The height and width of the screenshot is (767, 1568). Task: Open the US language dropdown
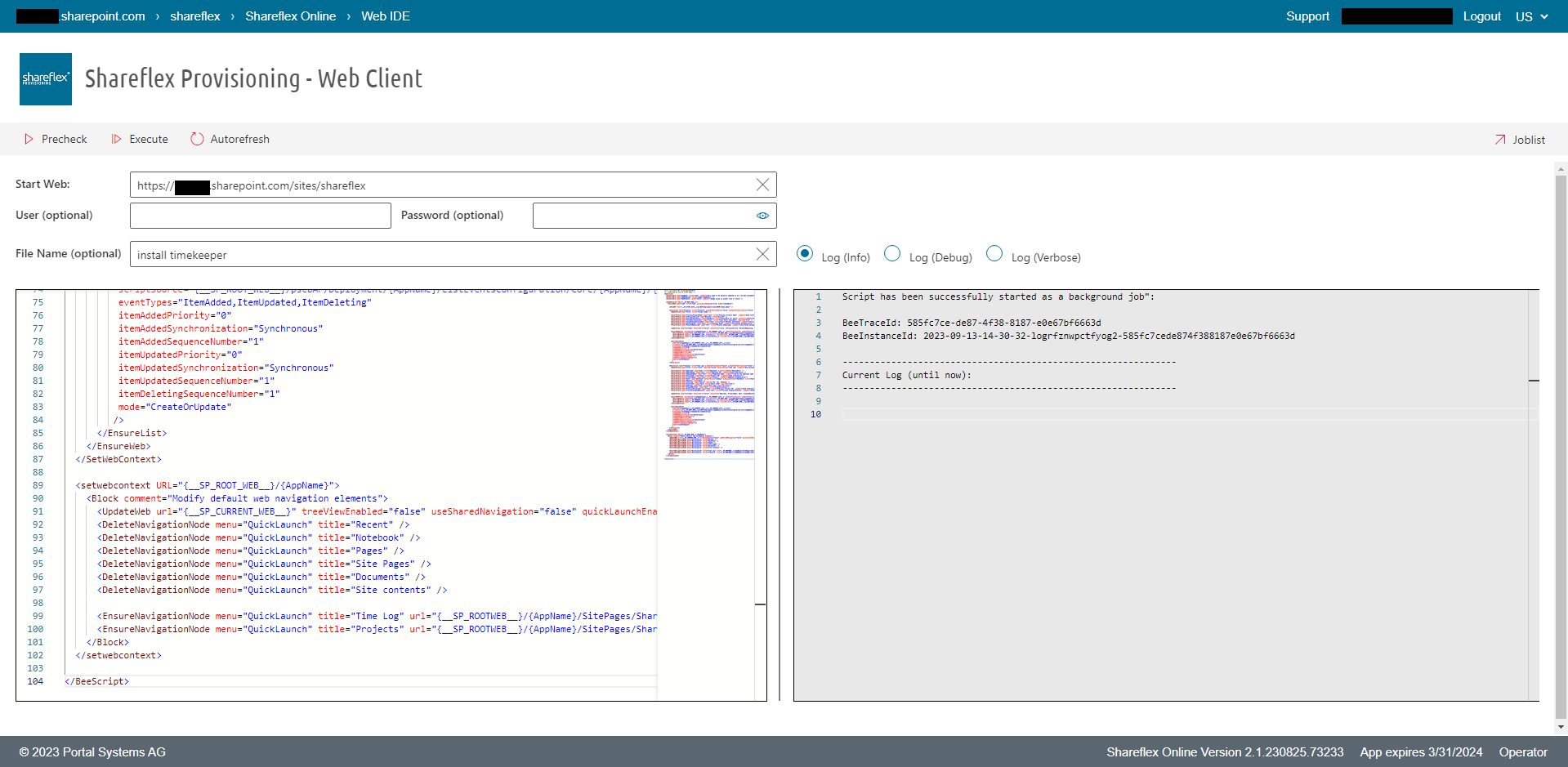point(1531,16)
